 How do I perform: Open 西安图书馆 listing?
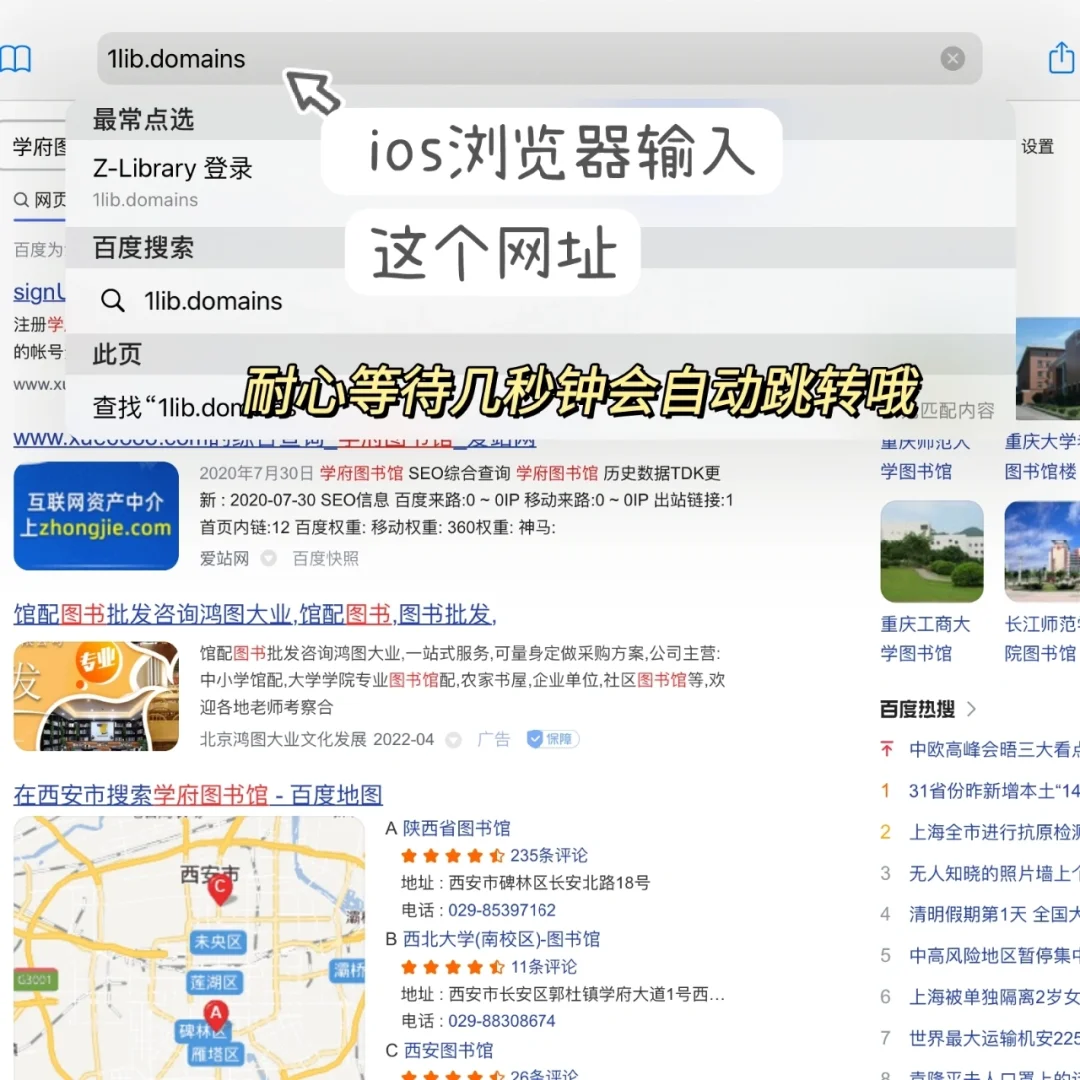[448, 1050]
